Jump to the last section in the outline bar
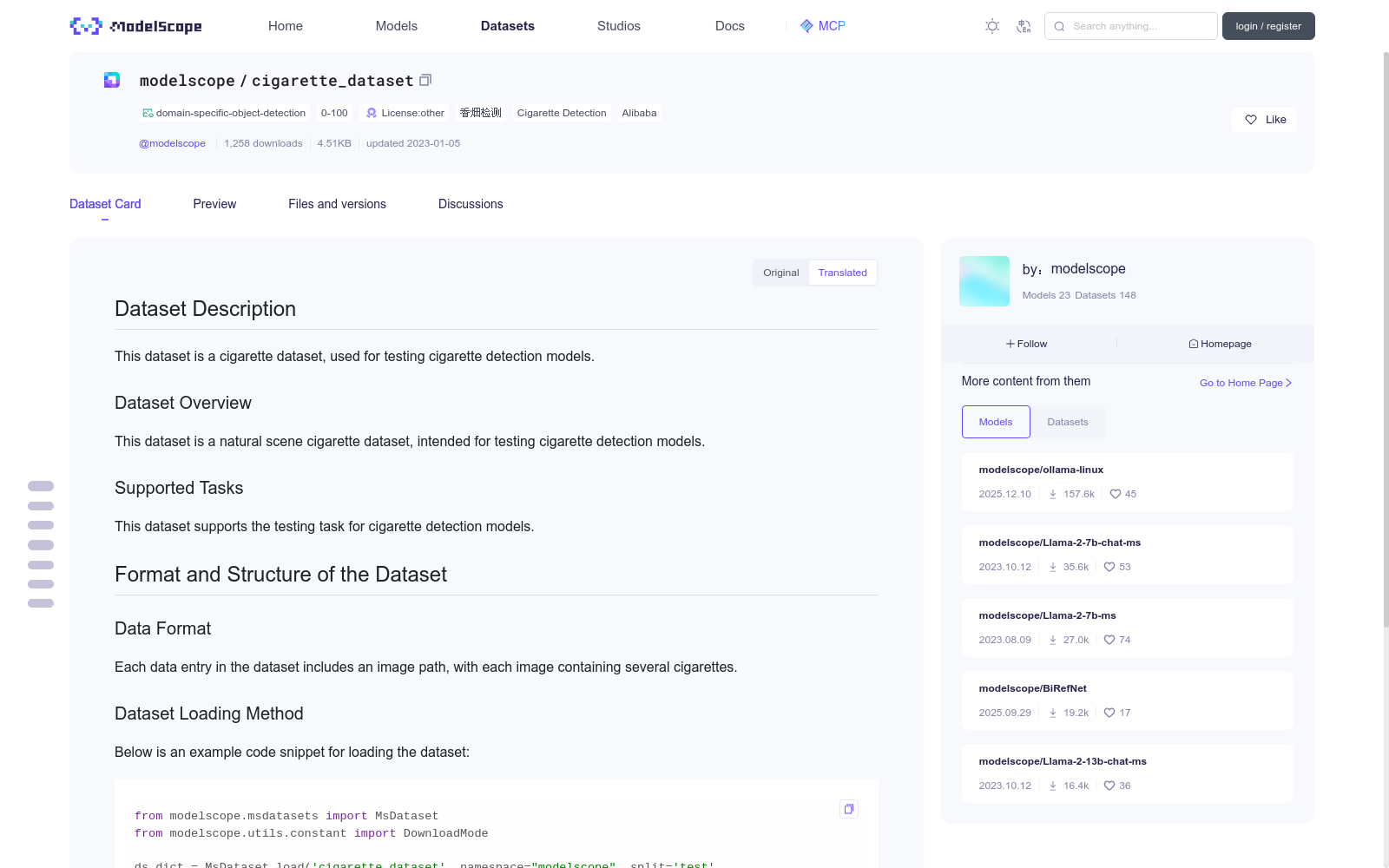1389x868 pixels. 41,603
